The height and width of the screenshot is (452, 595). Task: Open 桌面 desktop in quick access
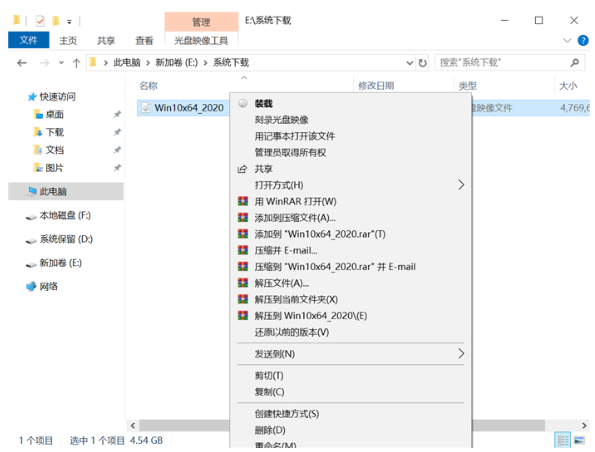[54, 114]
